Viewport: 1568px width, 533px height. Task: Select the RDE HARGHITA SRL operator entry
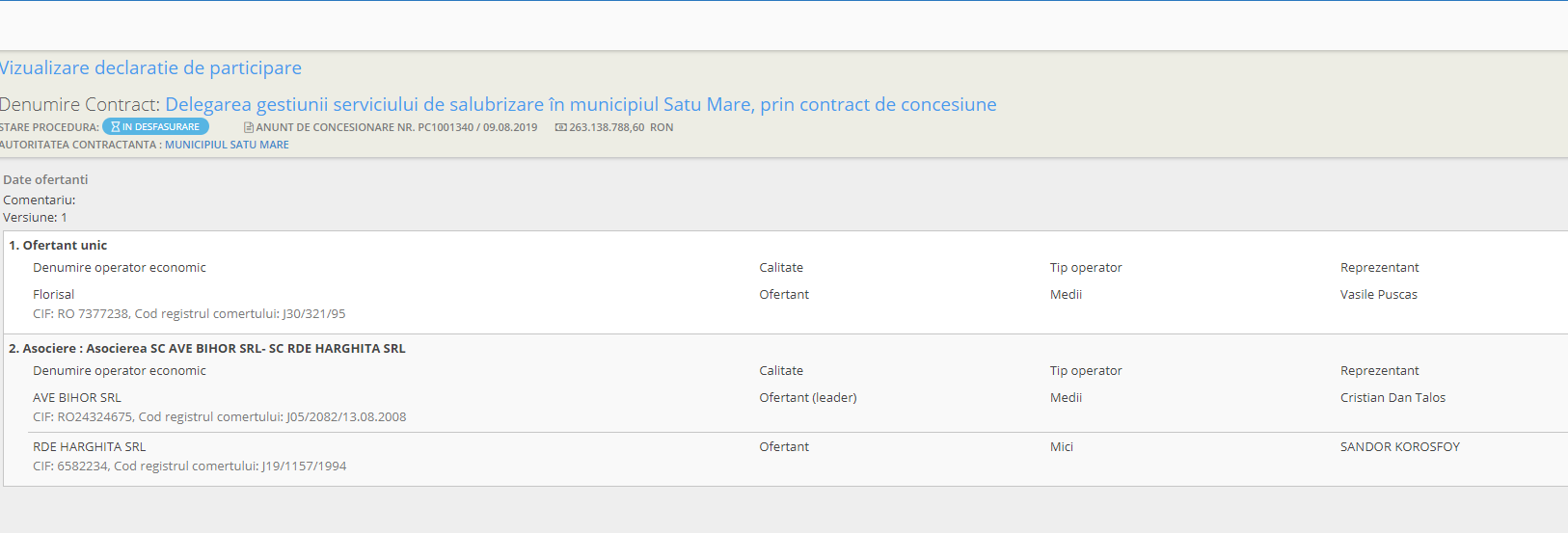coord(90,447)
